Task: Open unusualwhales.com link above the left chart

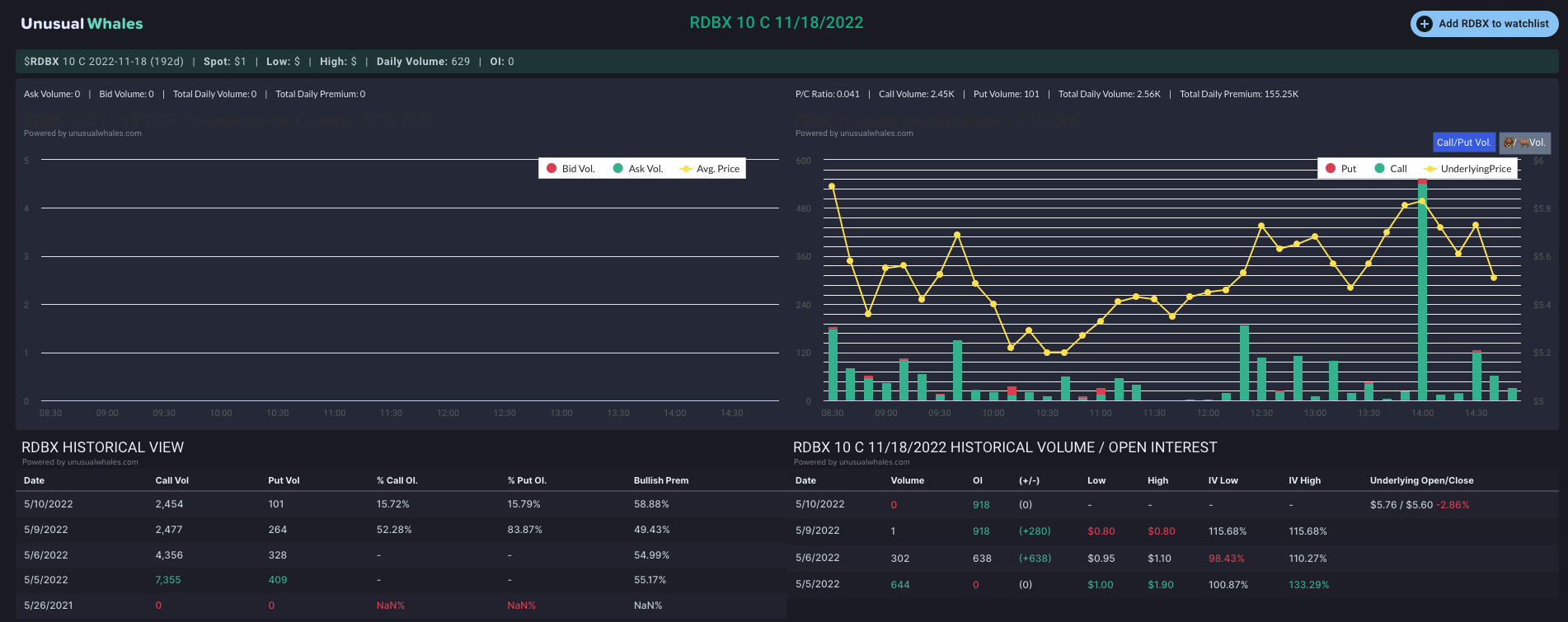Action: point(106,133)
